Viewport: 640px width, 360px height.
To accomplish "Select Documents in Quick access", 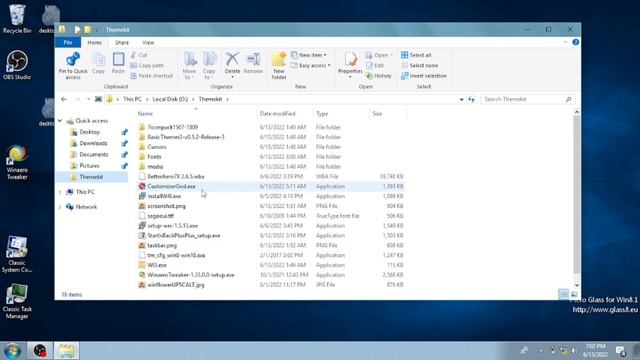I will coord(93,155).
